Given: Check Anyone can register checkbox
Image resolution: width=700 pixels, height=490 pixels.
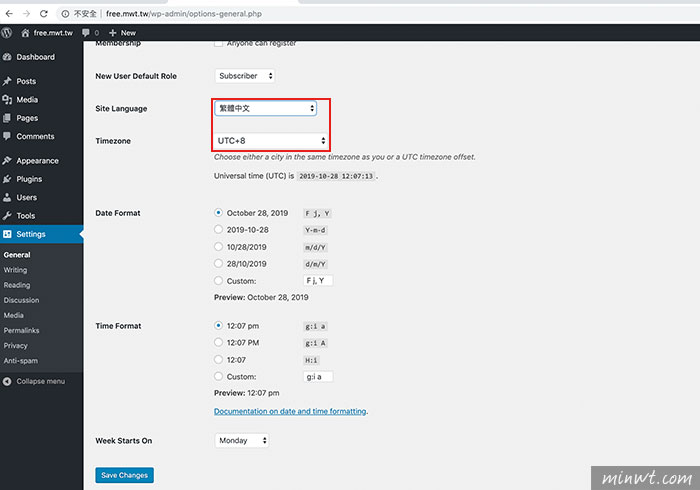Looking at the screenshot, I should [218, 43].
